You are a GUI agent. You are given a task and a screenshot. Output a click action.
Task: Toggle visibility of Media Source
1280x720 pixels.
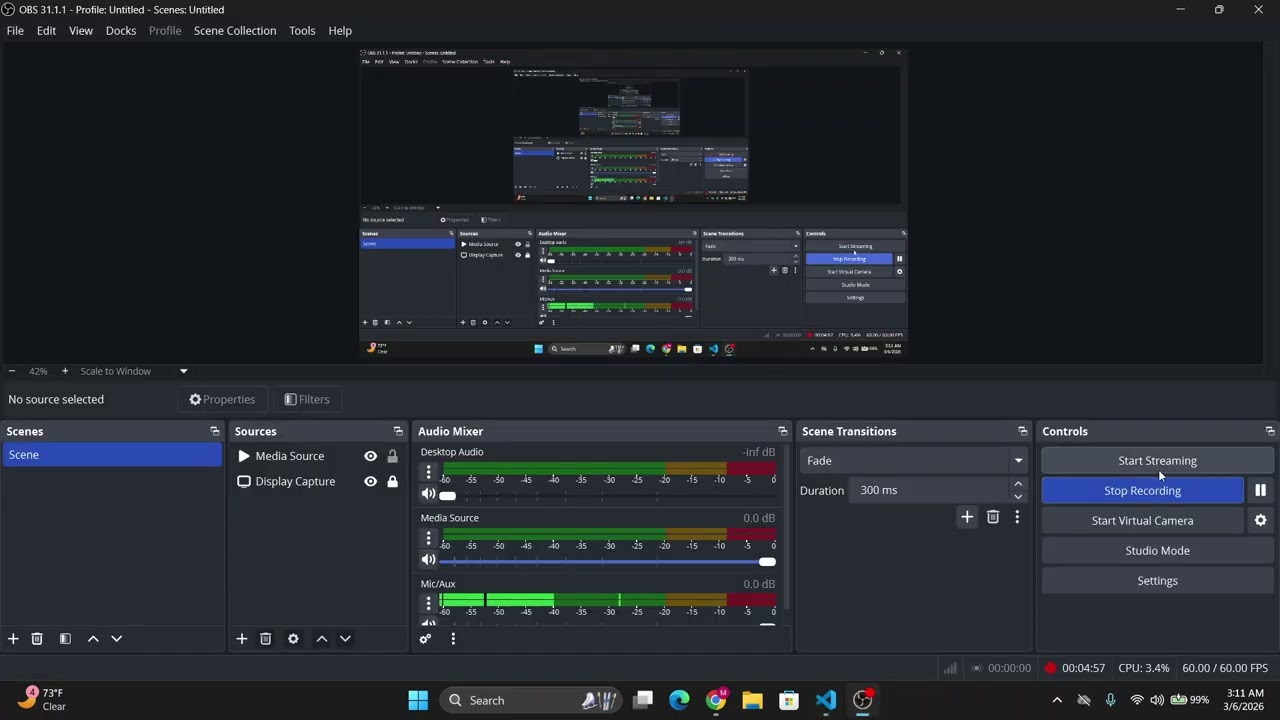370,456
